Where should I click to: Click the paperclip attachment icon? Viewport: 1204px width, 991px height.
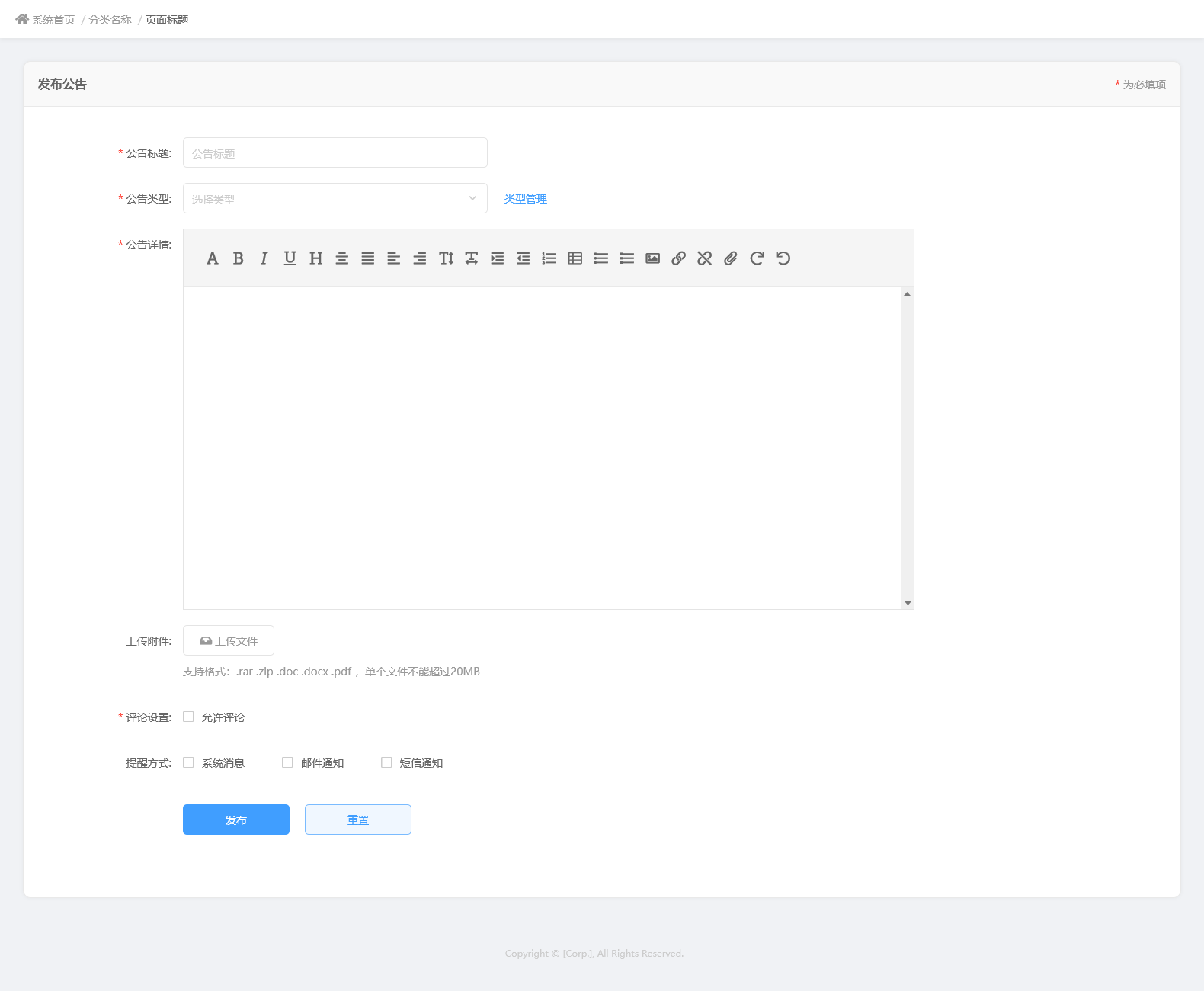click(x=731, y=258)
